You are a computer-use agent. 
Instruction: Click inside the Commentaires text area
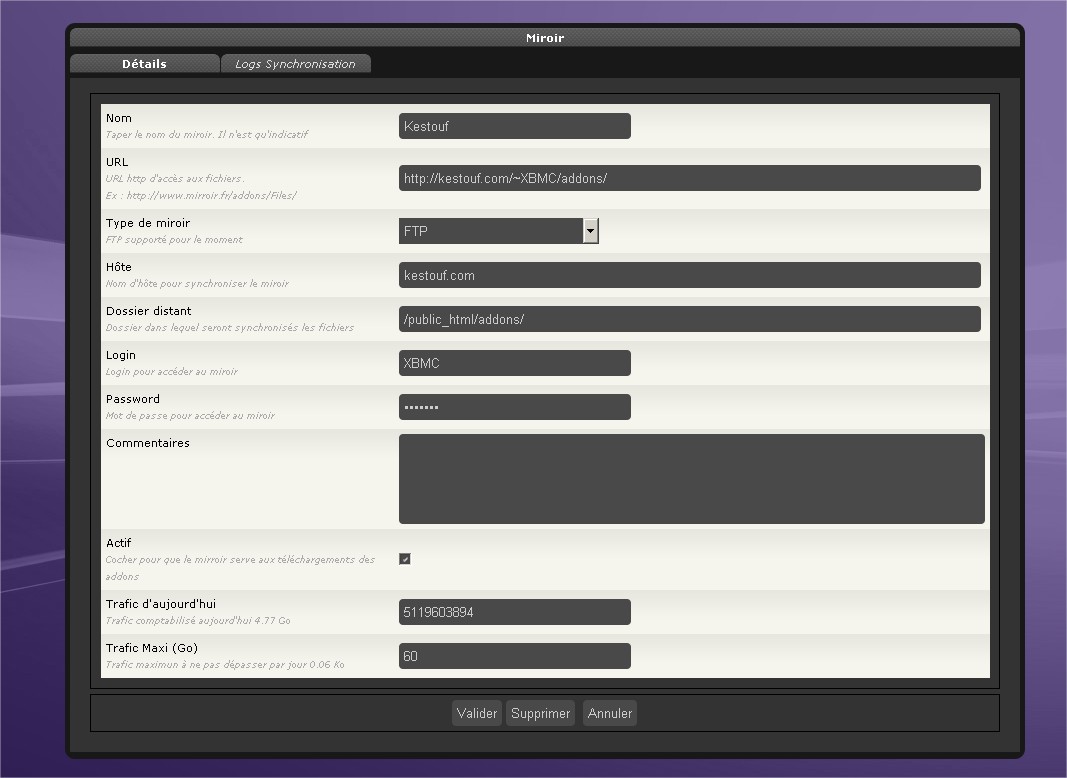pos(691,478)
